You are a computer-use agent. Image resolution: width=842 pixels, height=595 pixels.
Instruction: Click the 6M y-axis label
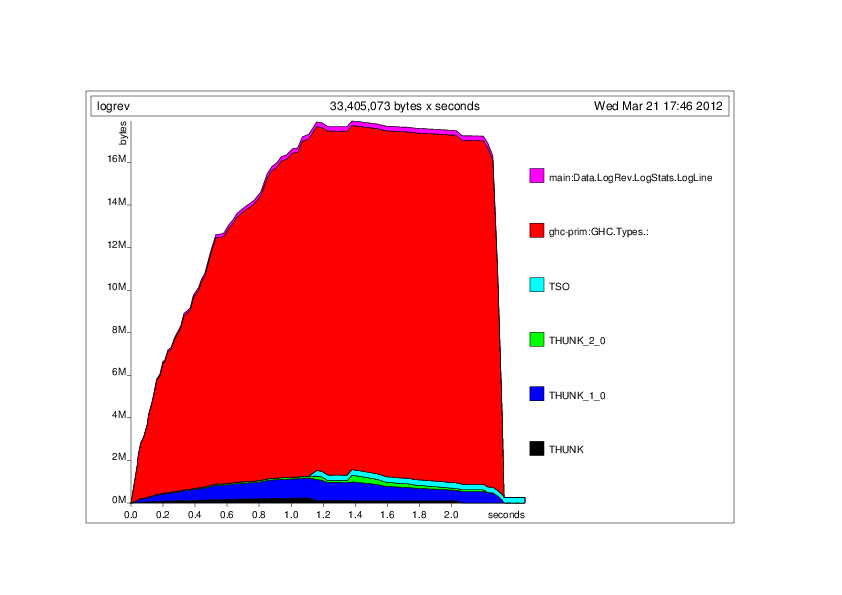[x=119, y=372]
